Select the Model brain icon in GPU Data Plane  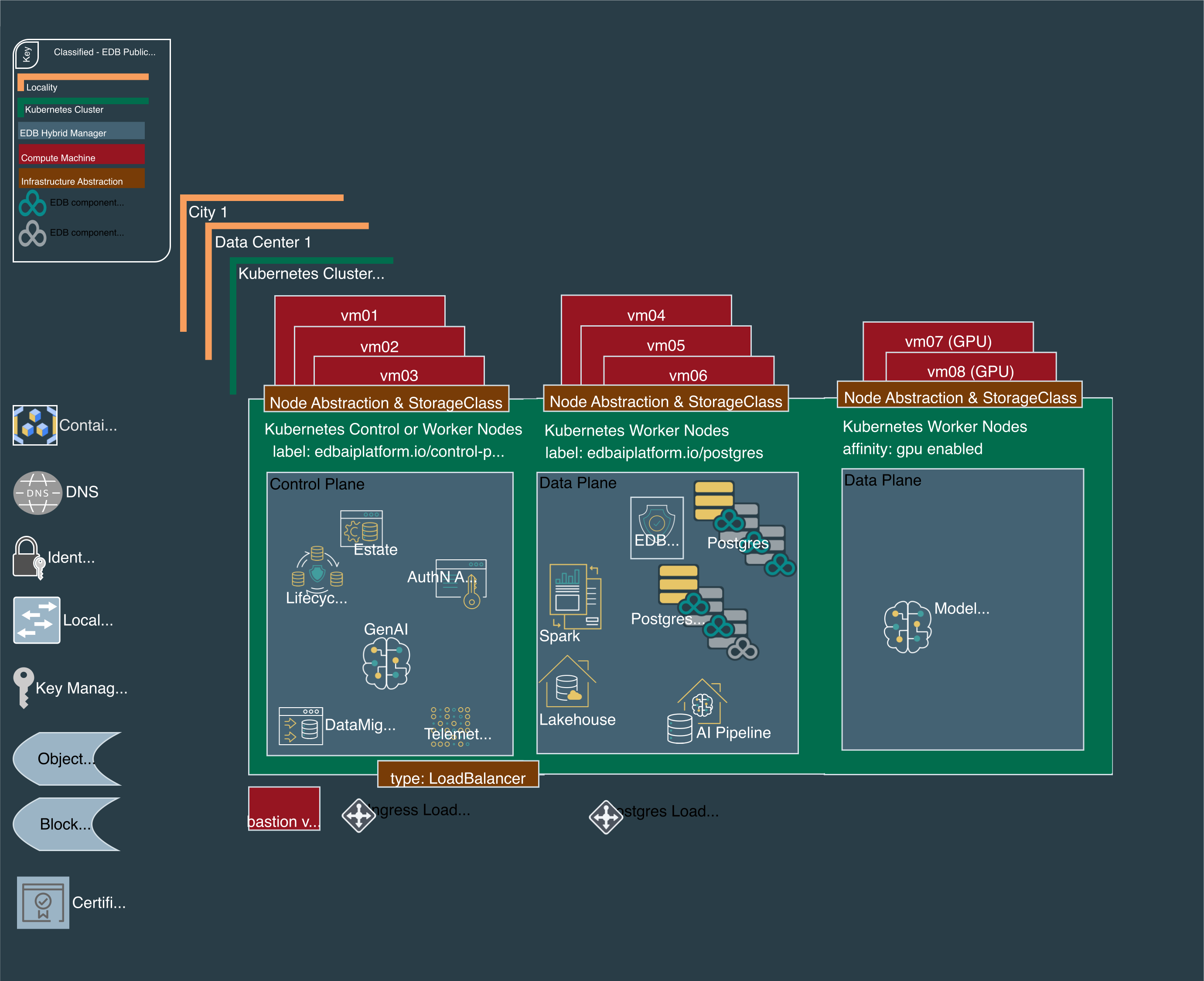(907, 627)
